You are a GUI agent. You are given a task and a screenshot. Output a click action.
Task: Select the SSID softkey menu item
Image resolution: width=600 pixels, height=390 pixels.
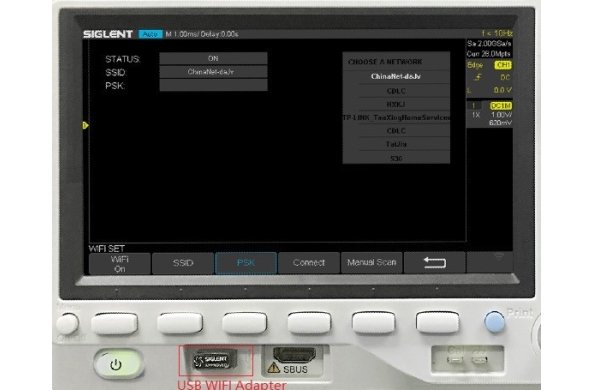click(x=183, y=263)
